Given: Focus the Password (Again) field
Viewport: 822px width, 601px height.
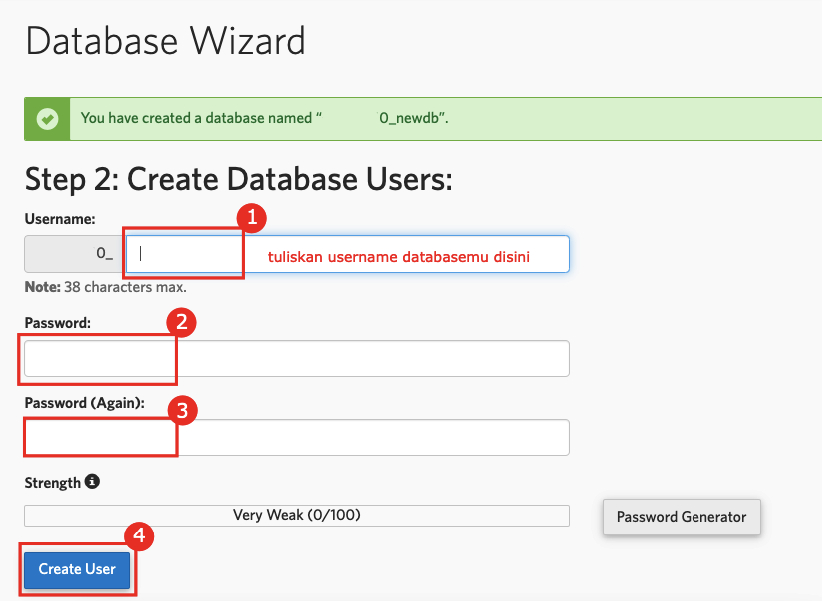Looking at the screenshot, I should coord(297,437).
